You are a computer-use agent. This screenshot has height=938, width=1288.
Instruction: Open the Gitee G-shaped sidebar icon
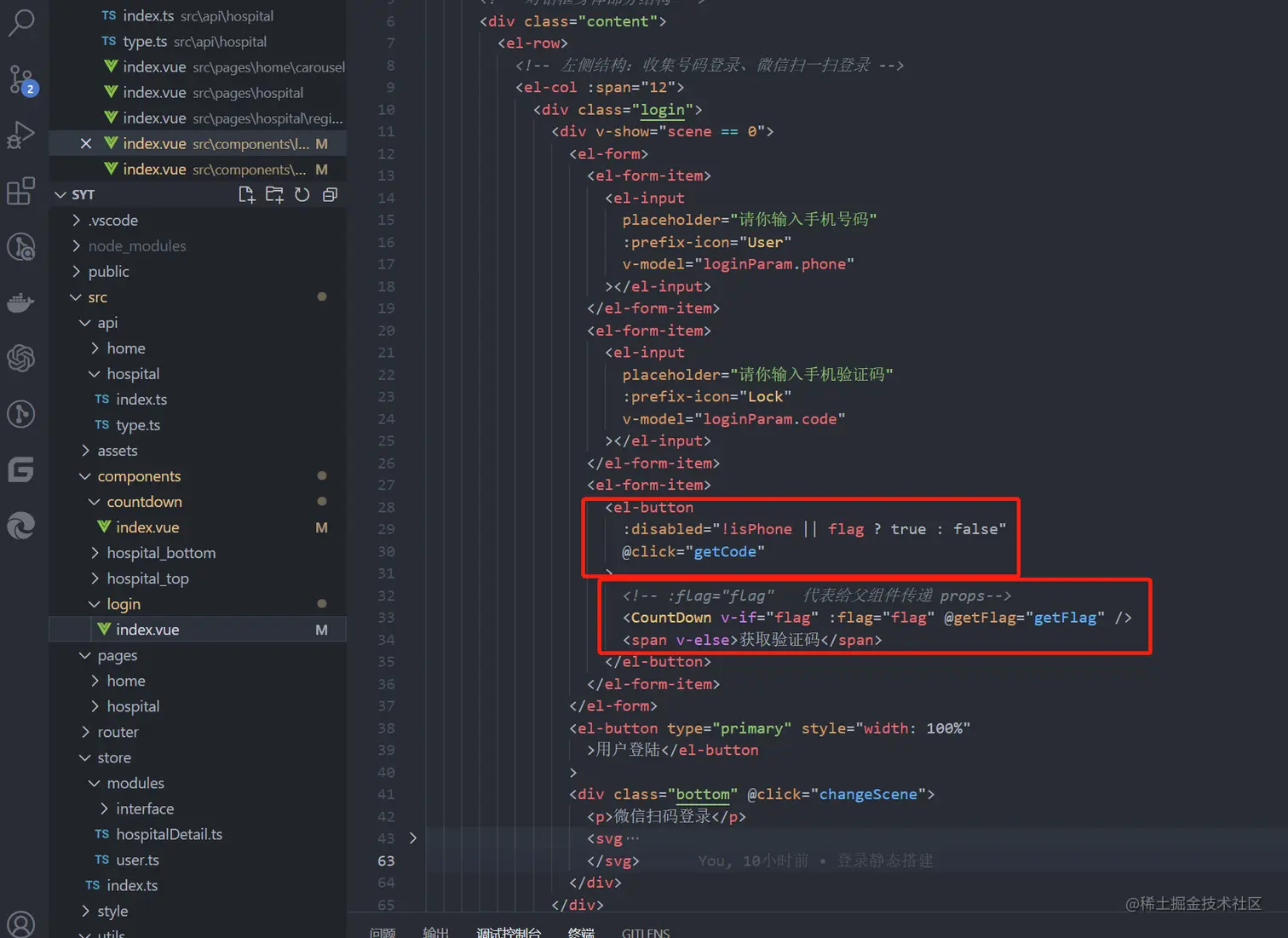tap(21, 469)
